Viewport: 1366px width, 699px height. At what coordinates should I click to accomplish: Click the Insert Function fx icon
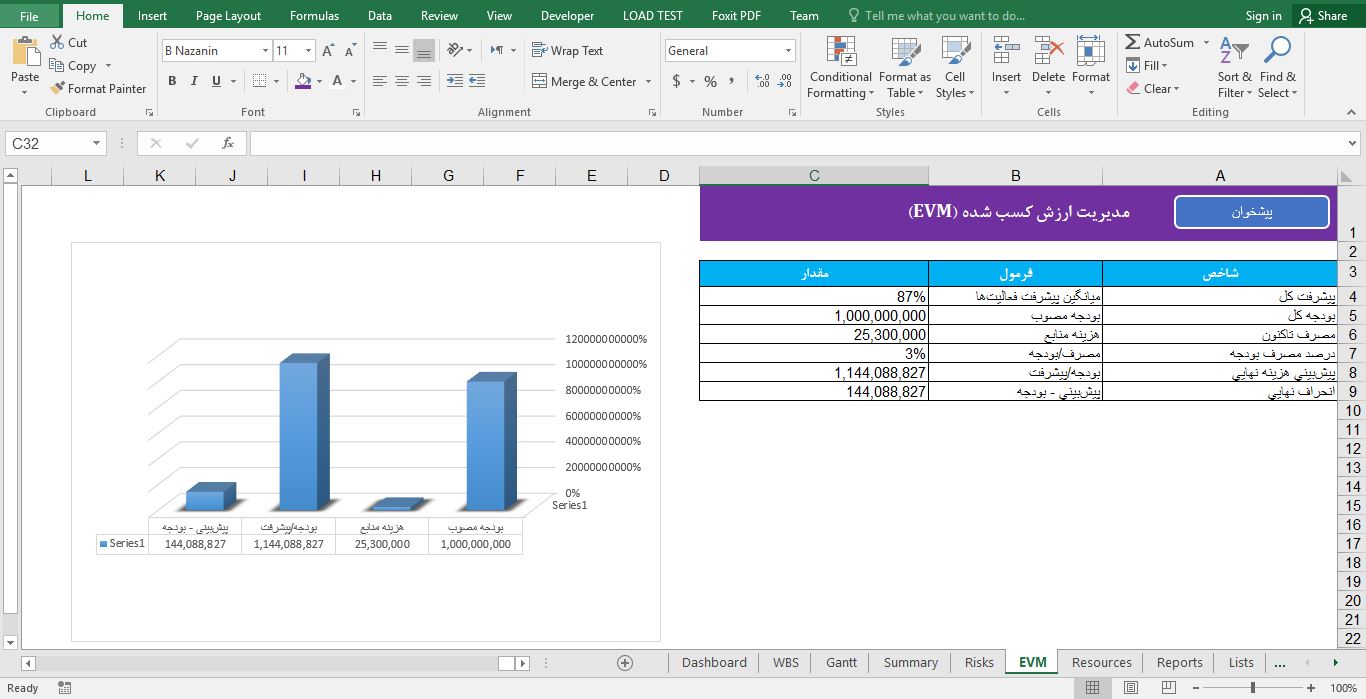(228, 143)
